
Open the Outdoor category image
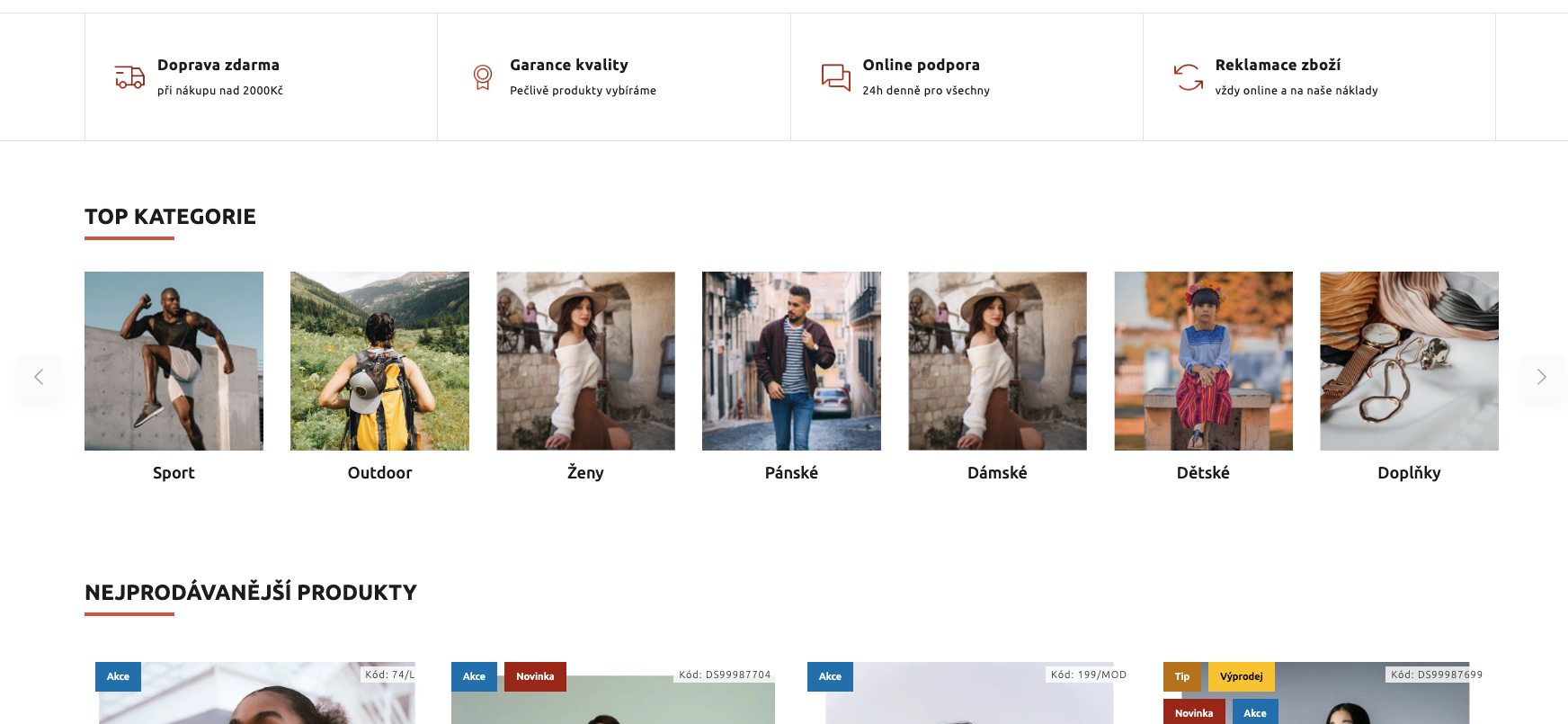point(379,361)
